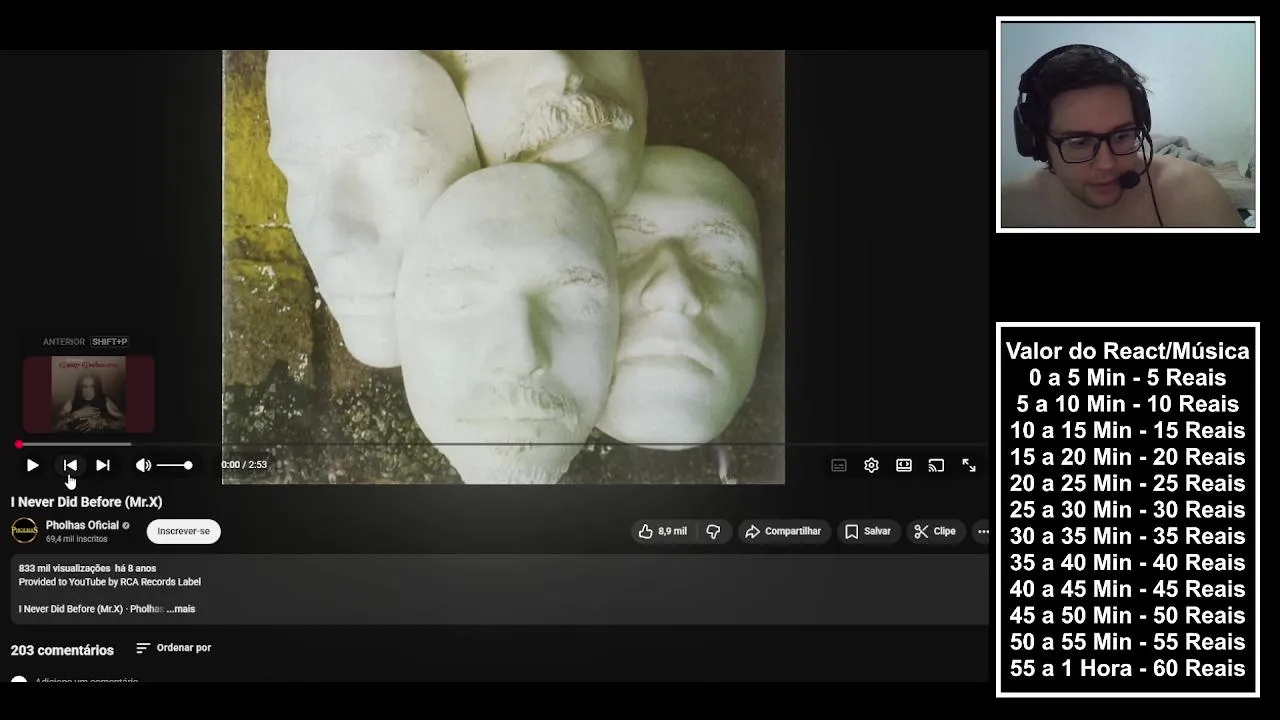Click previous video thumbnail preview
Image resolution: width=1280 pixels, height=720 pixels.
tap(89, 394)
